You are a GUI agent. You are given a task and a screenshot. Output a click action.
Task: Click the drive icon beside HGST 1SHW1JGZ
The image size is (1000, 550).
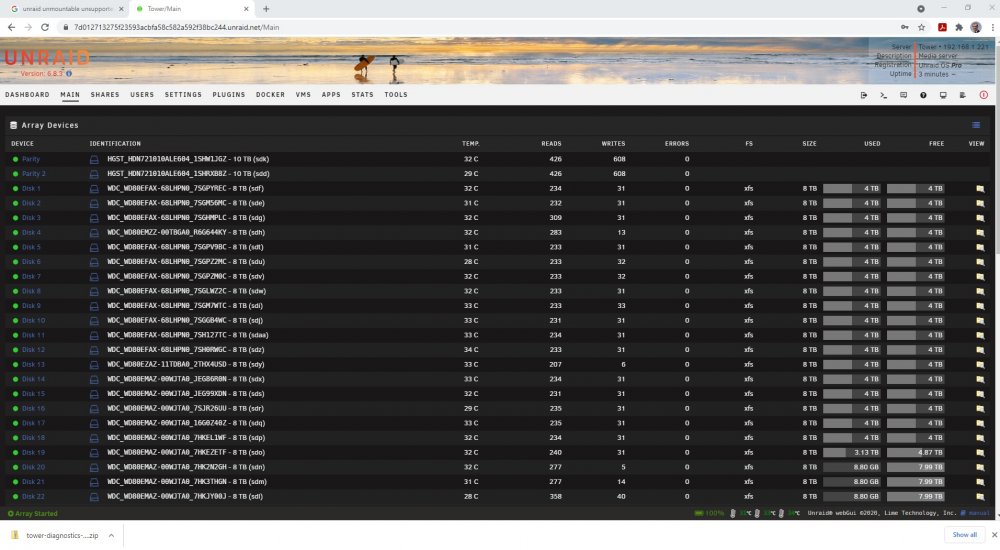pyautogui.click(x=94, y=160)
